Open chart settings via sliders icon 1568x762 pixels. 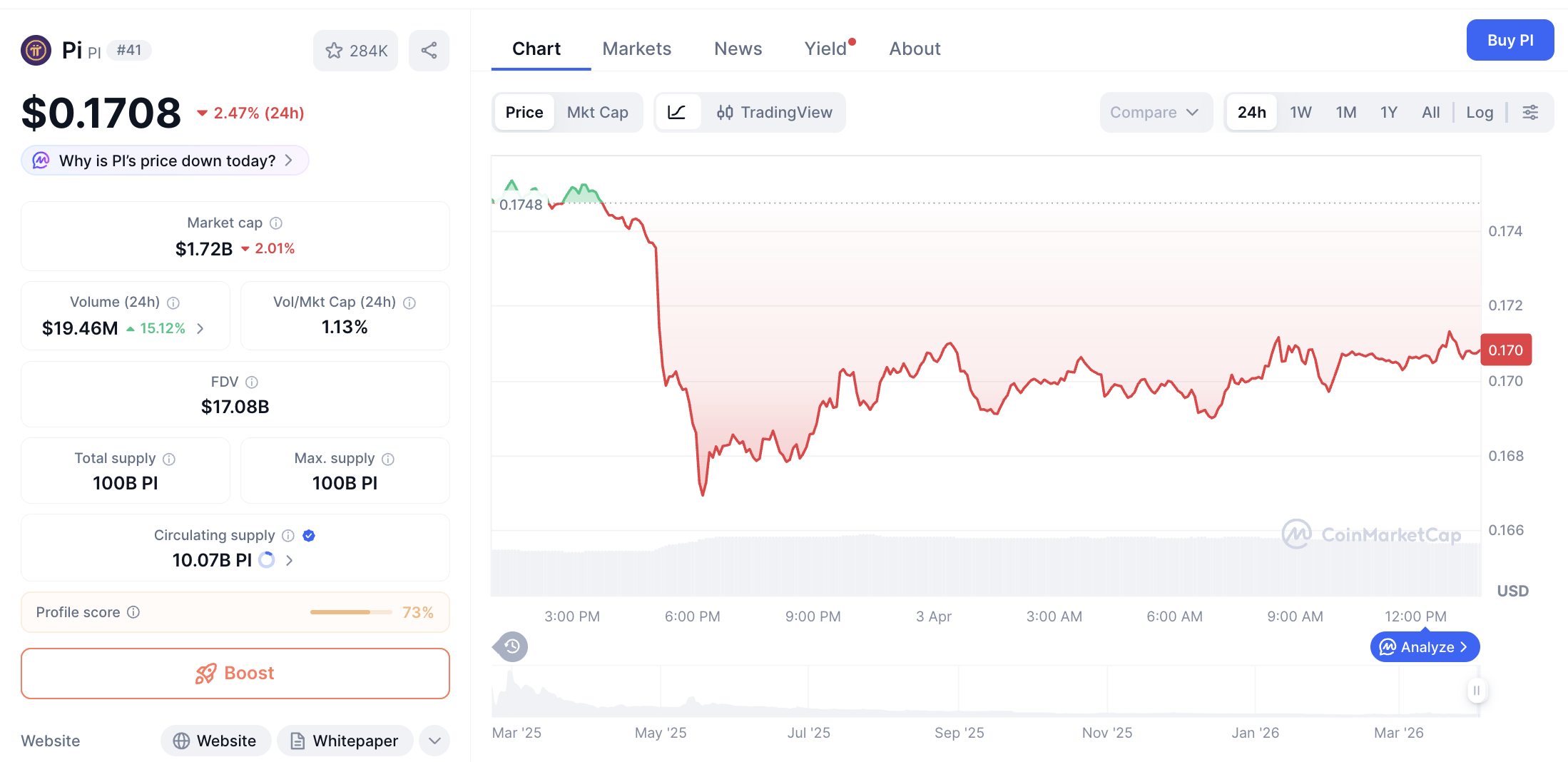(x=1531, y=112)
